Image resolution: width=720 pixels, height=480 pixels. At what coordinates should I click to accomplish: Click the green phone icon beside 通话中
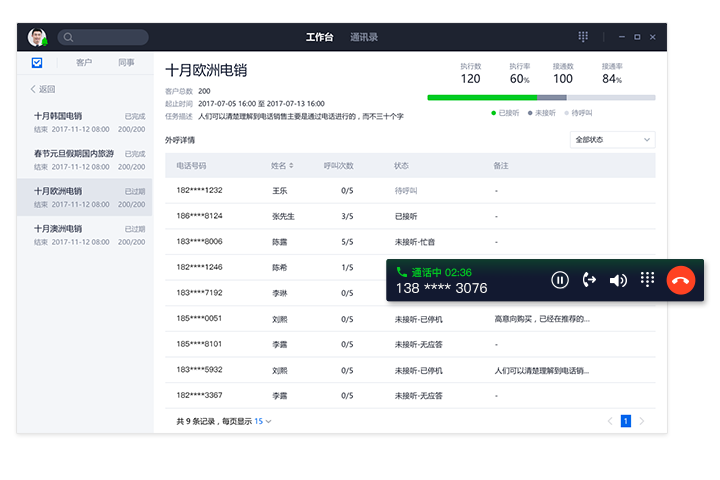402,272
